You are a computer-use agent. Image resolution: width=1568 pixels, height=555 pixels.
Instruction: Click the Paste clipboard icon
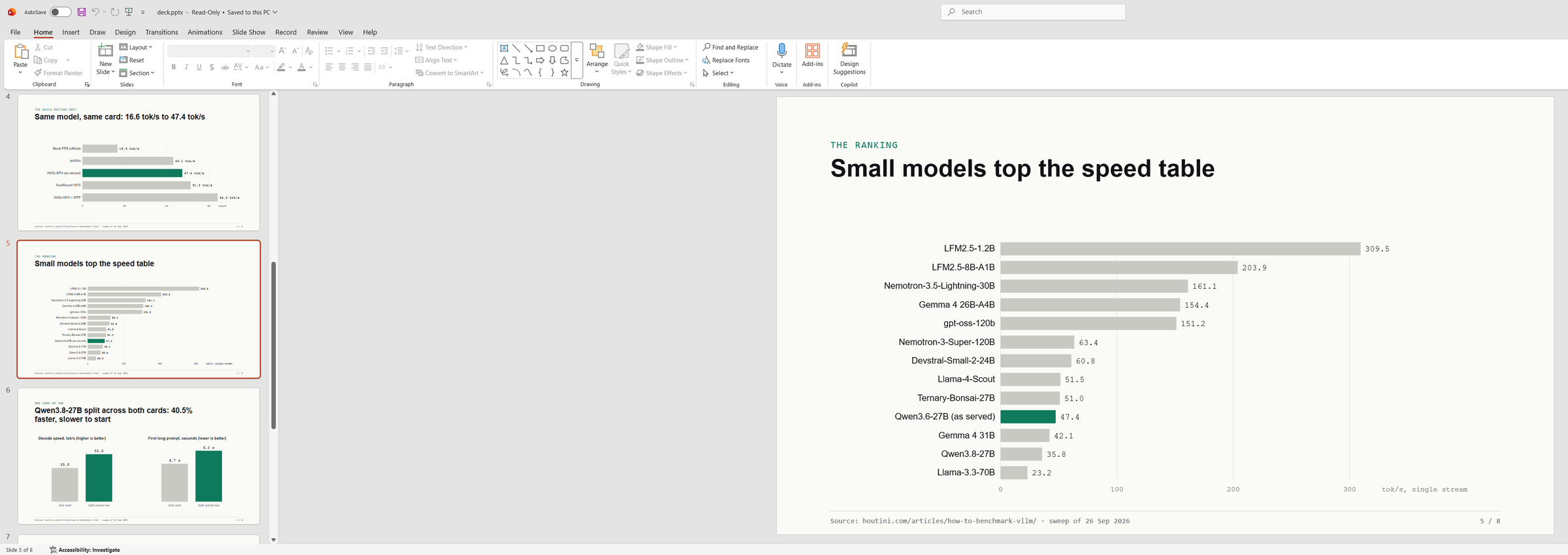coord(21,52)
